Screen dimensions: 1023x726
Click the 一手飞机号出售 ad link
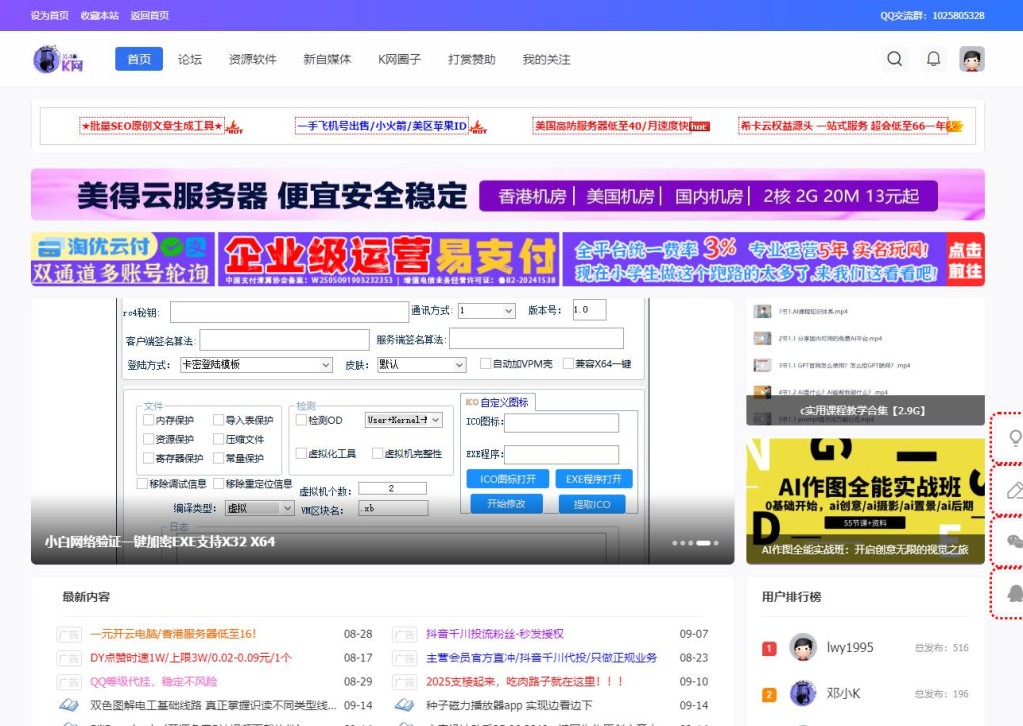pos(382,125)
